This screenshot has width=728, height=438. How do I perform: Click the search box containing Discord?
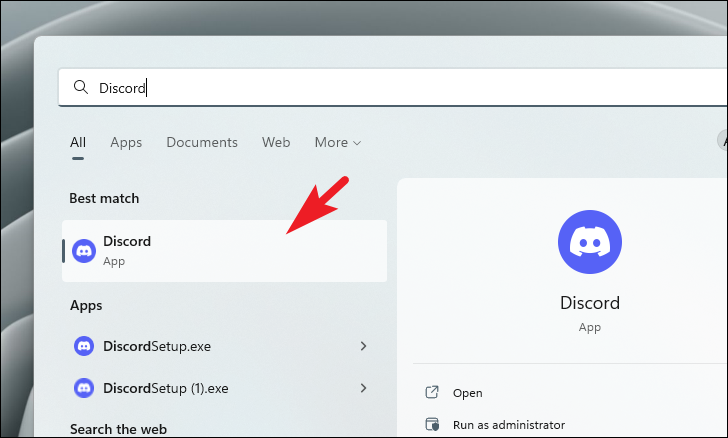[393, 87]
